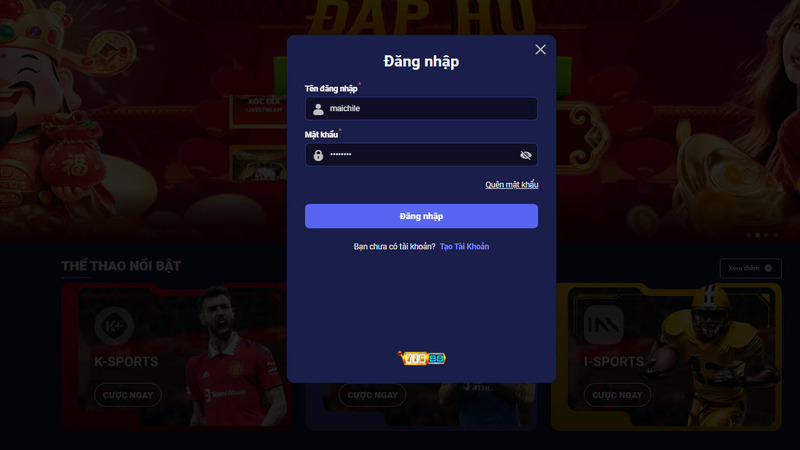Close the Đăng nhập login dialog
This screenshot has width=800, height=450.
540,49
